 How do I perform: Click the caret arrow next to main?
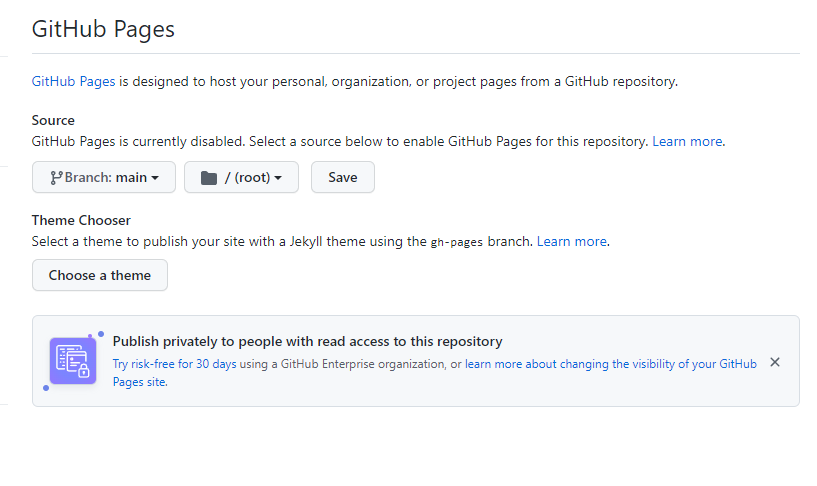(x=156, y=178)
